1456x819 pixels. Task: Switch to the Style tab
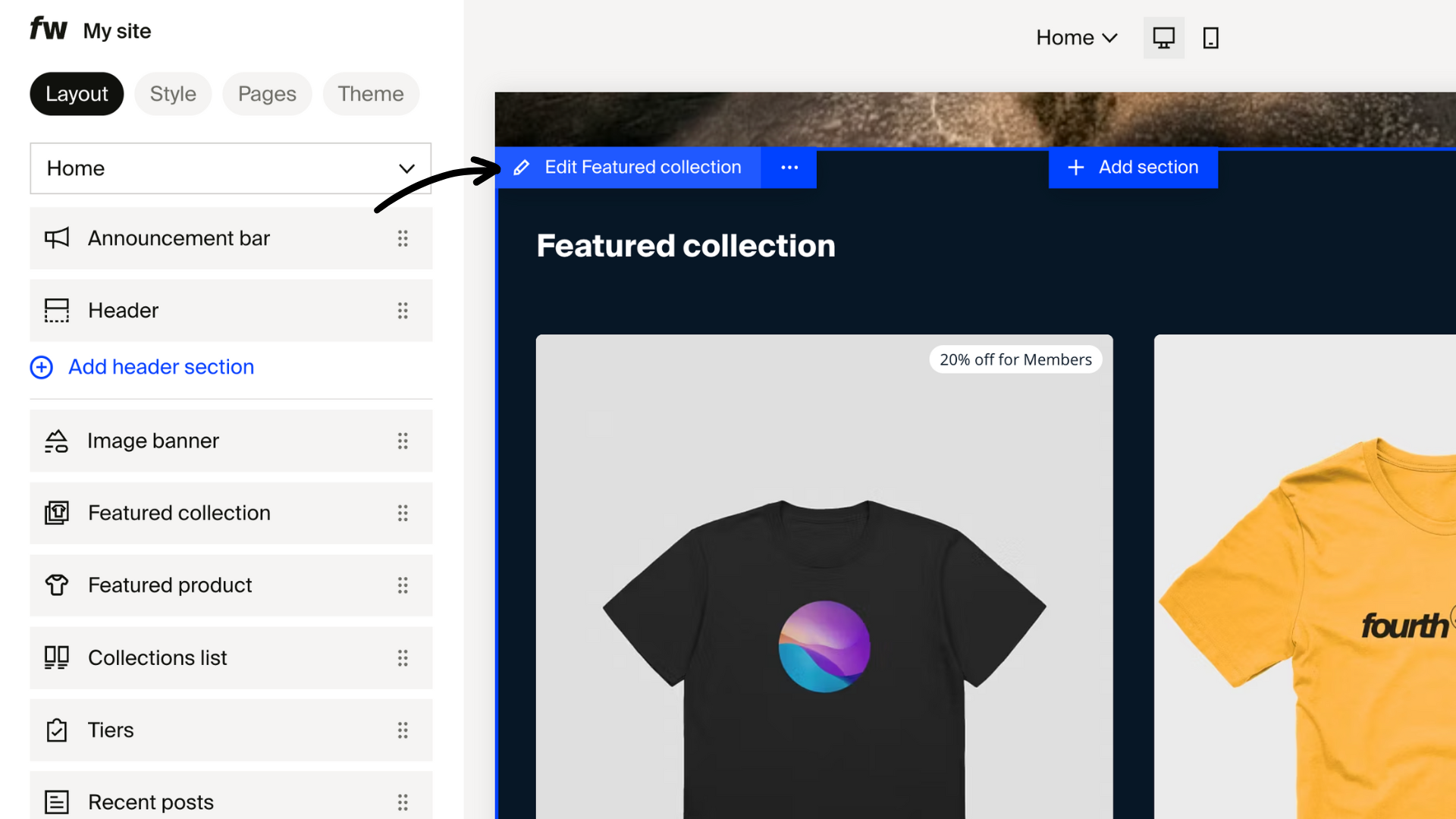click(x=173, y=93)
